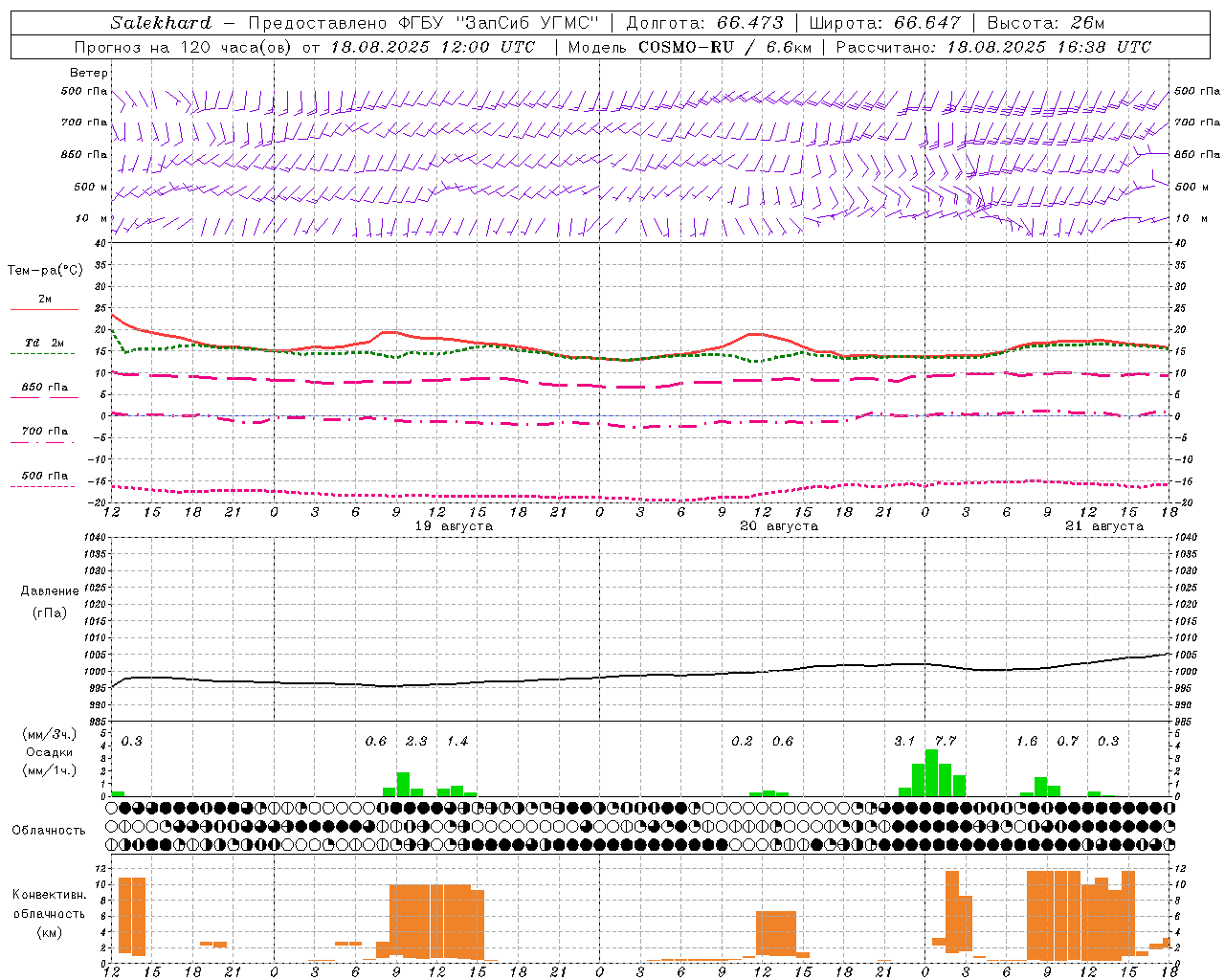
Task: Click the red line sample under '2м' legend
Action: coord(44,310)
